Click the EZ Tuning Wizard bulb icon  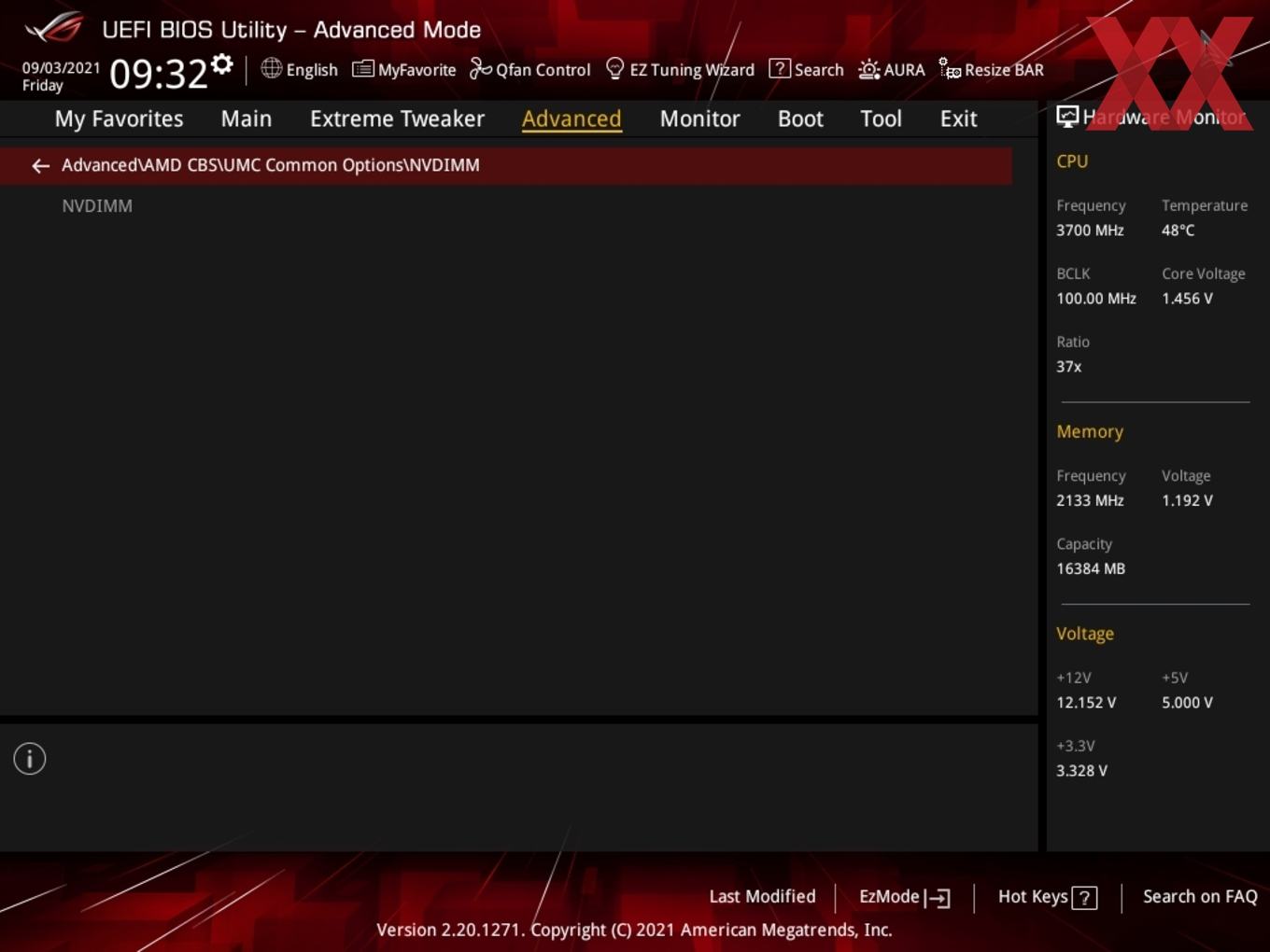pyautogui.click(x=614, y=69)
